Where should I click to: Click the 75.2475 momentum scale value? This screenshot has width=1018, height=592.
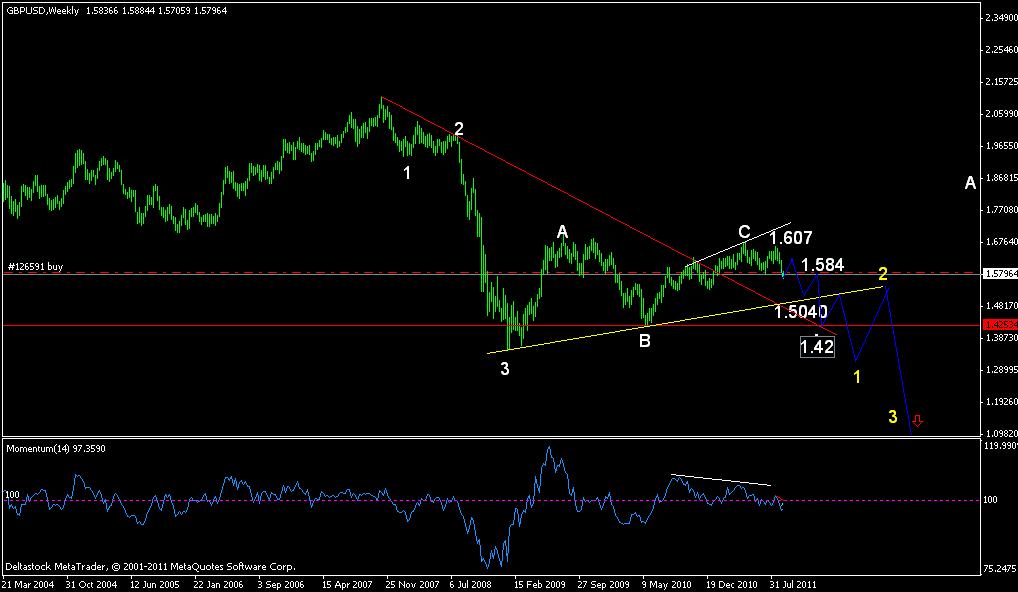[x=1000, y=569]
